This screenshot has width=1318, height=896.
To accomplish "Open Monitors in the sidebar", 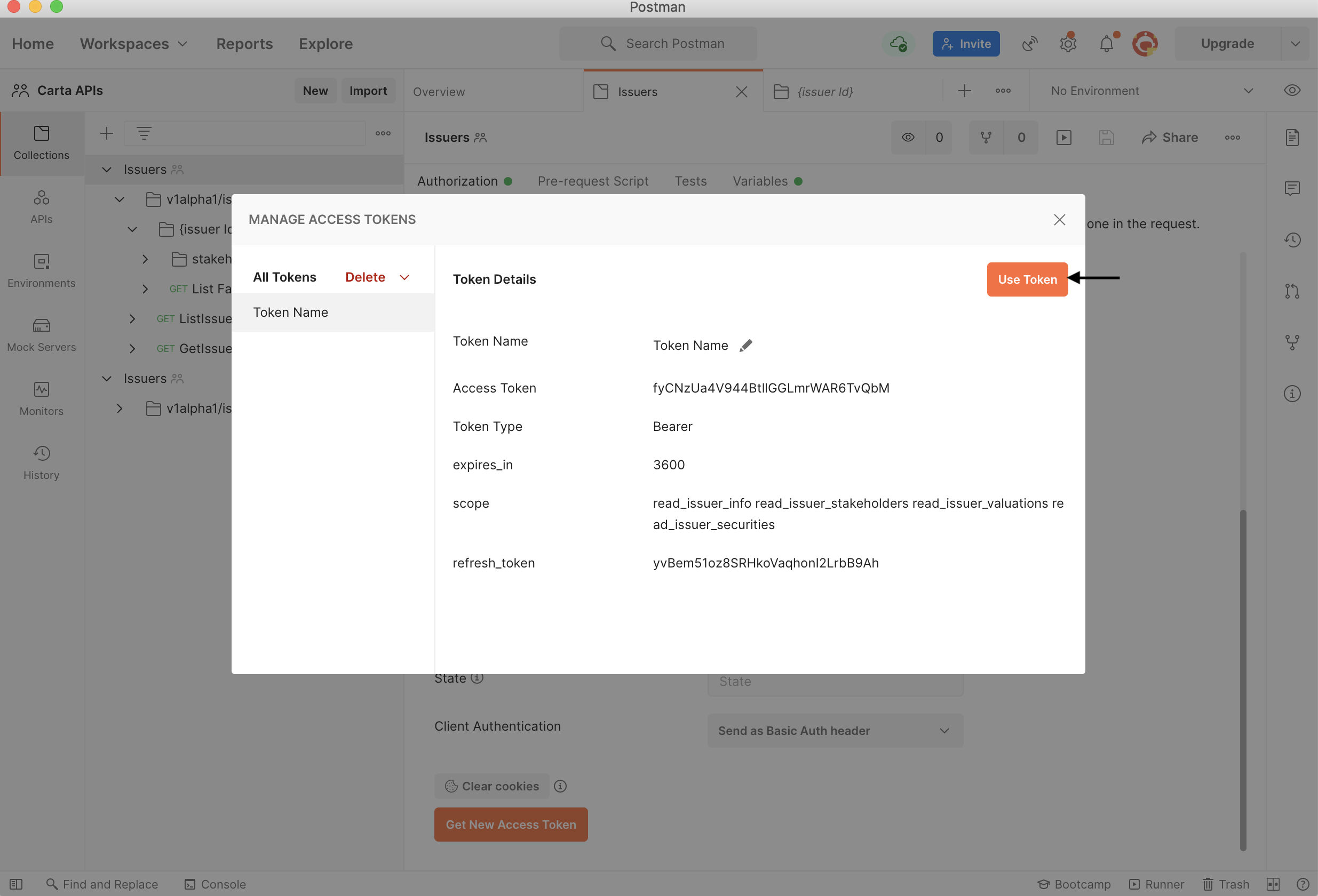I will coord(42,399).
